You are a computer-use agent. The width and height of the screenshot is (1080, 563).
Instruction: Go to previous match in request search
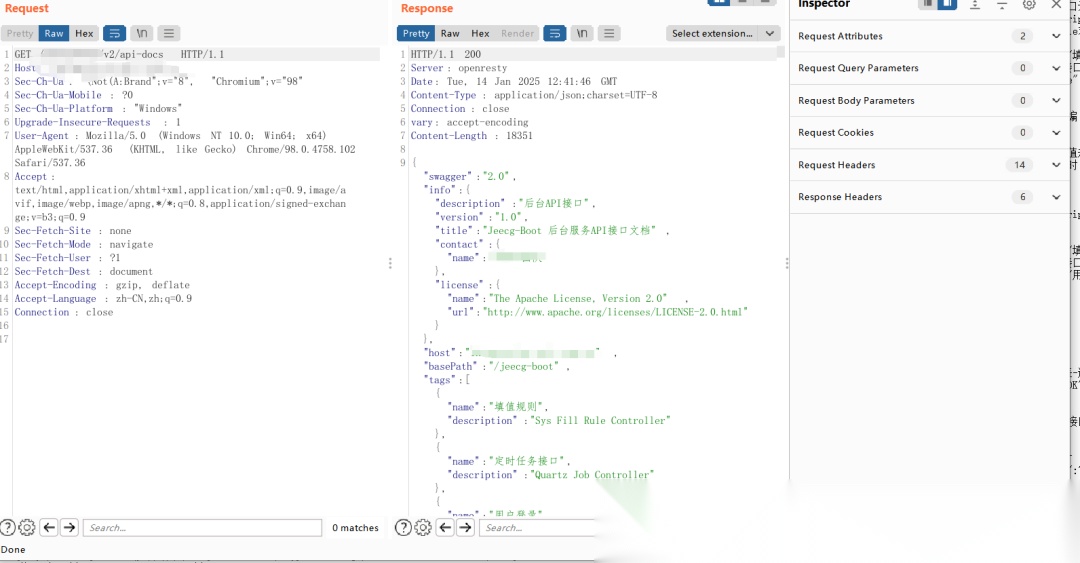[x=48, y=528]
